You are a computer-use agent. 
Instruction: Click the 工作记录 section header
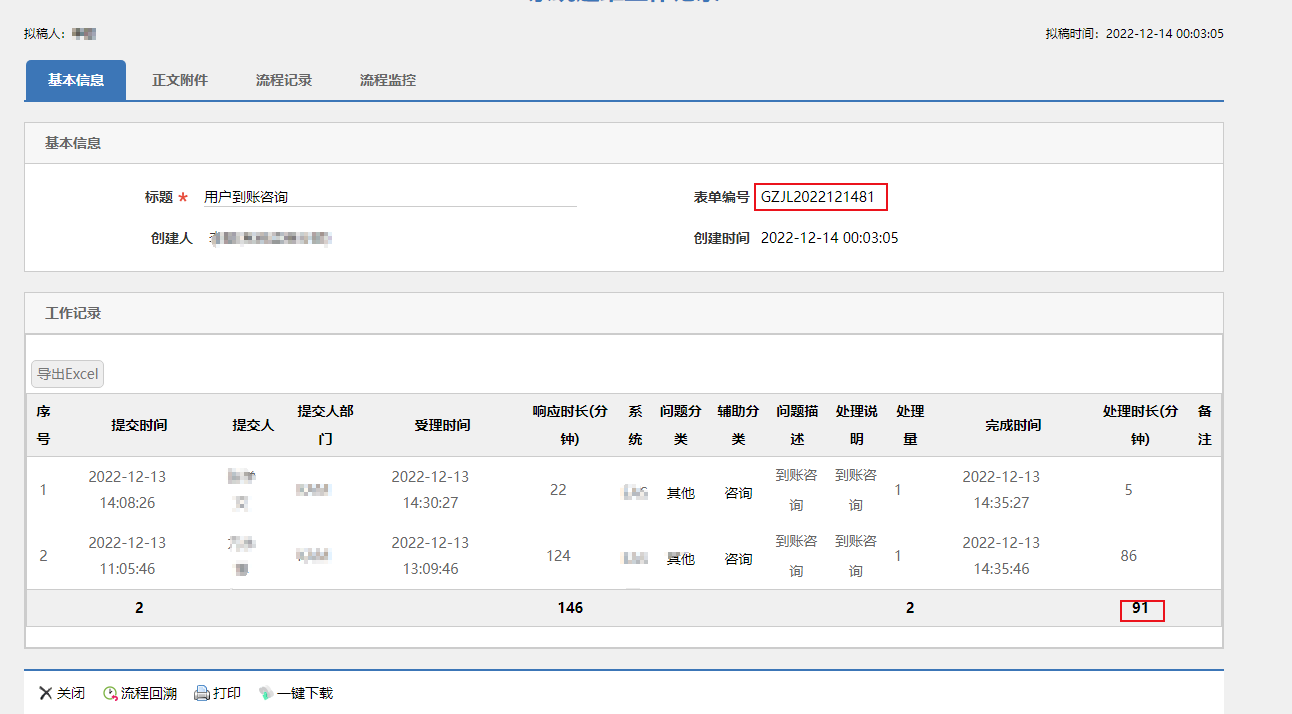[x=73, y=313]
